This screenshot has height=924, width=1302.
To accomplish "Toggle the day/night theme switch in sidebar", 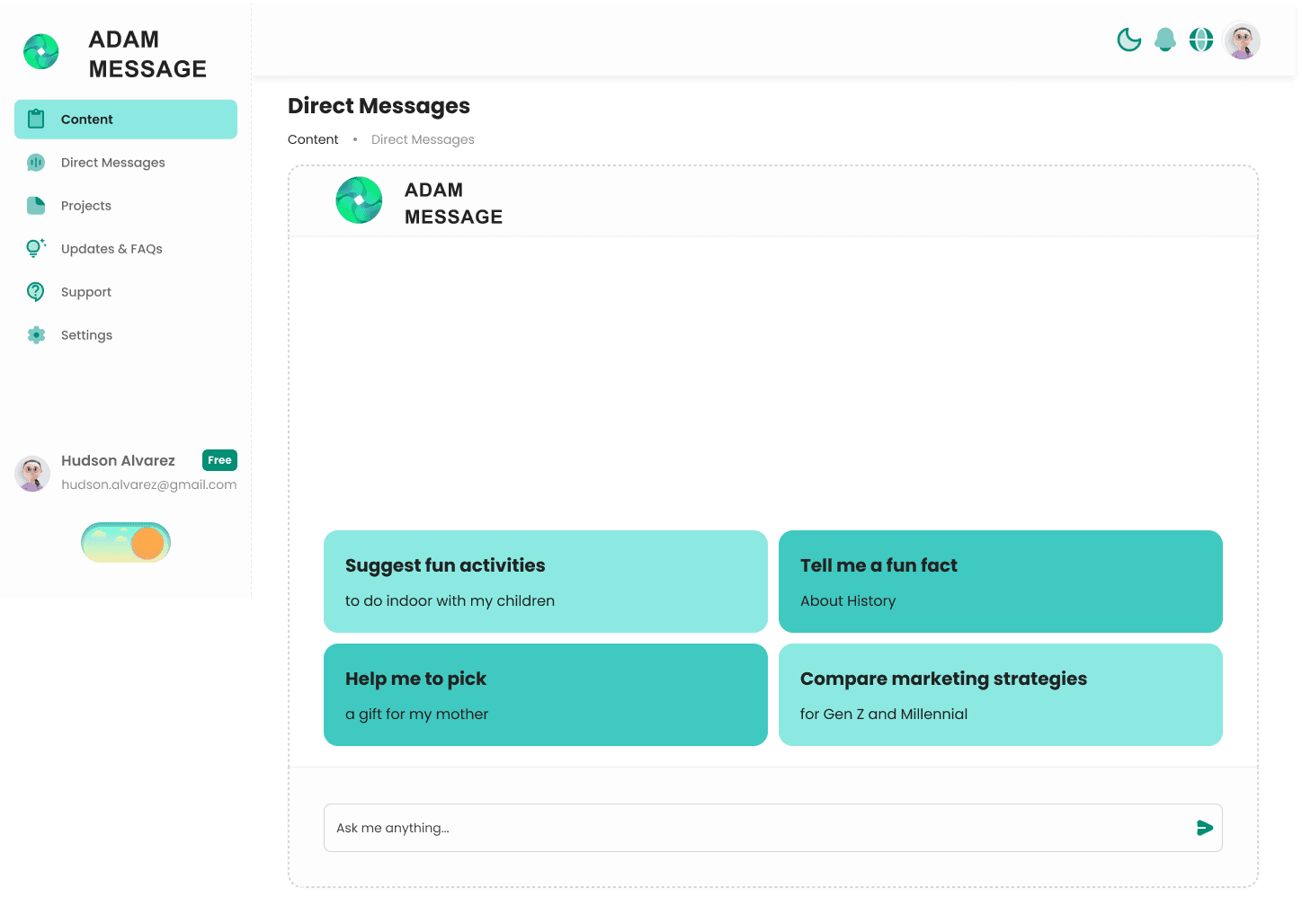I will tap(126, 543).
